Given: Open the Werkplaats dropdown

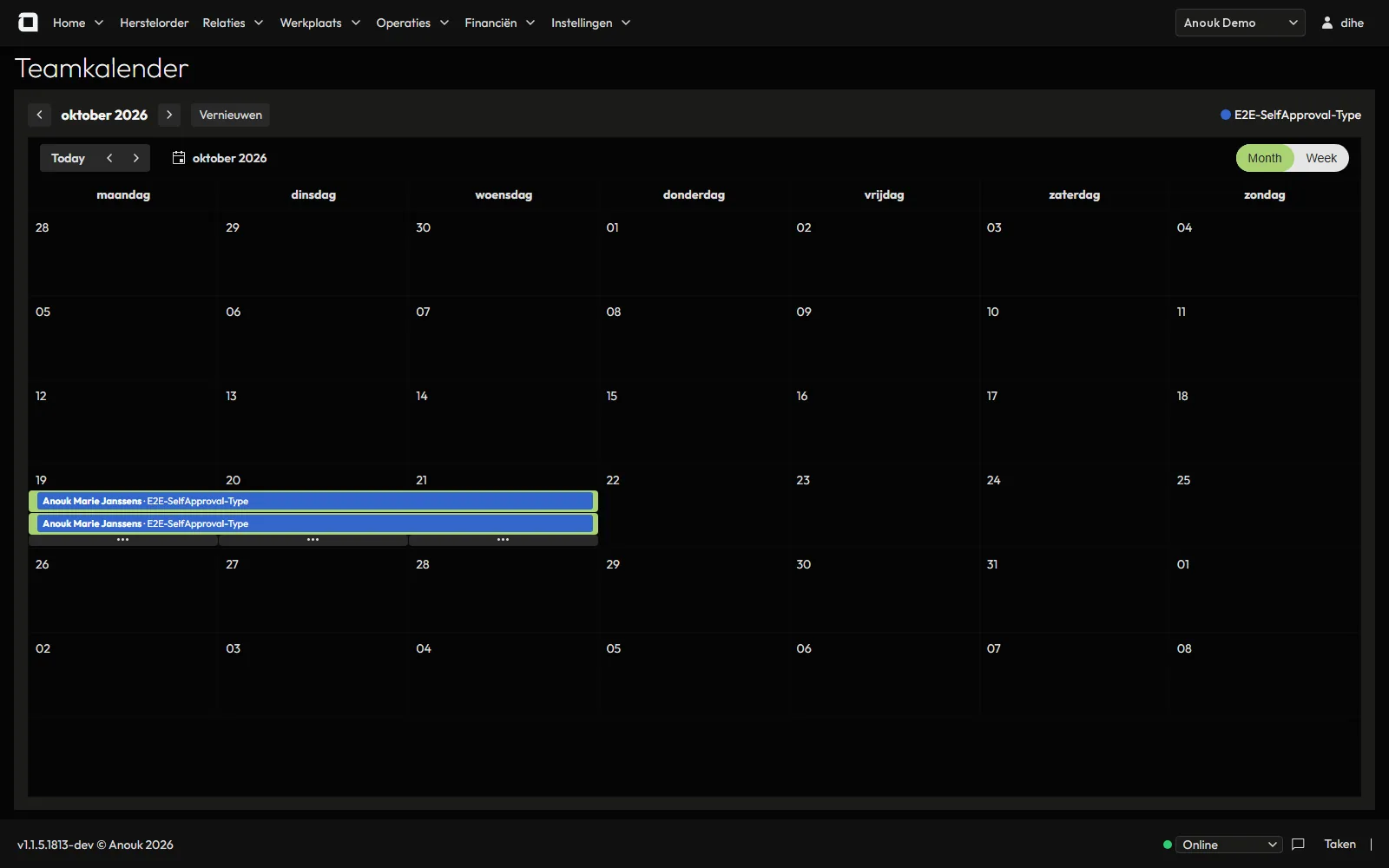Looking at the screenshot, I should coord(319,23).
